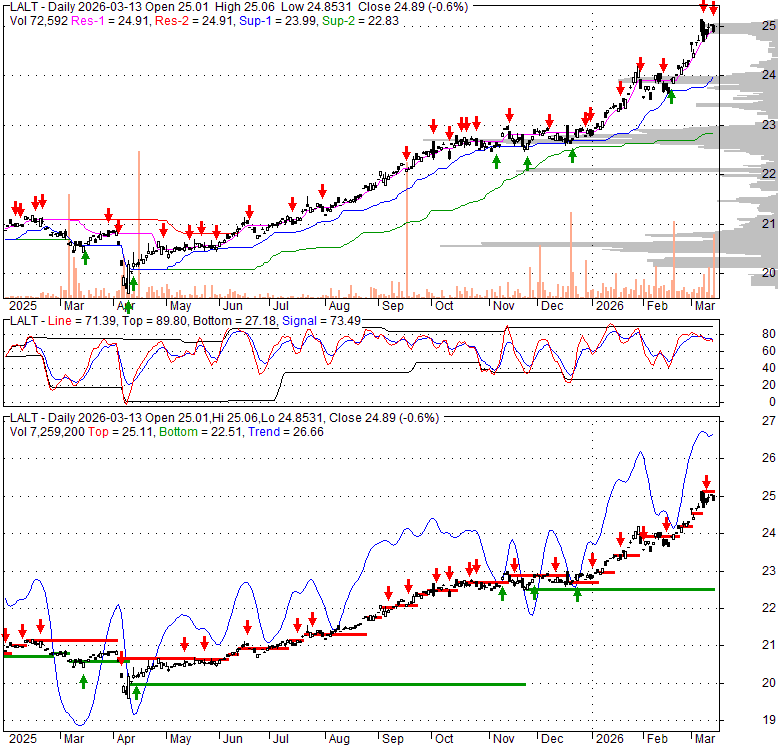Select the green arrow under mid-December in the top chart

pos(571,155)
